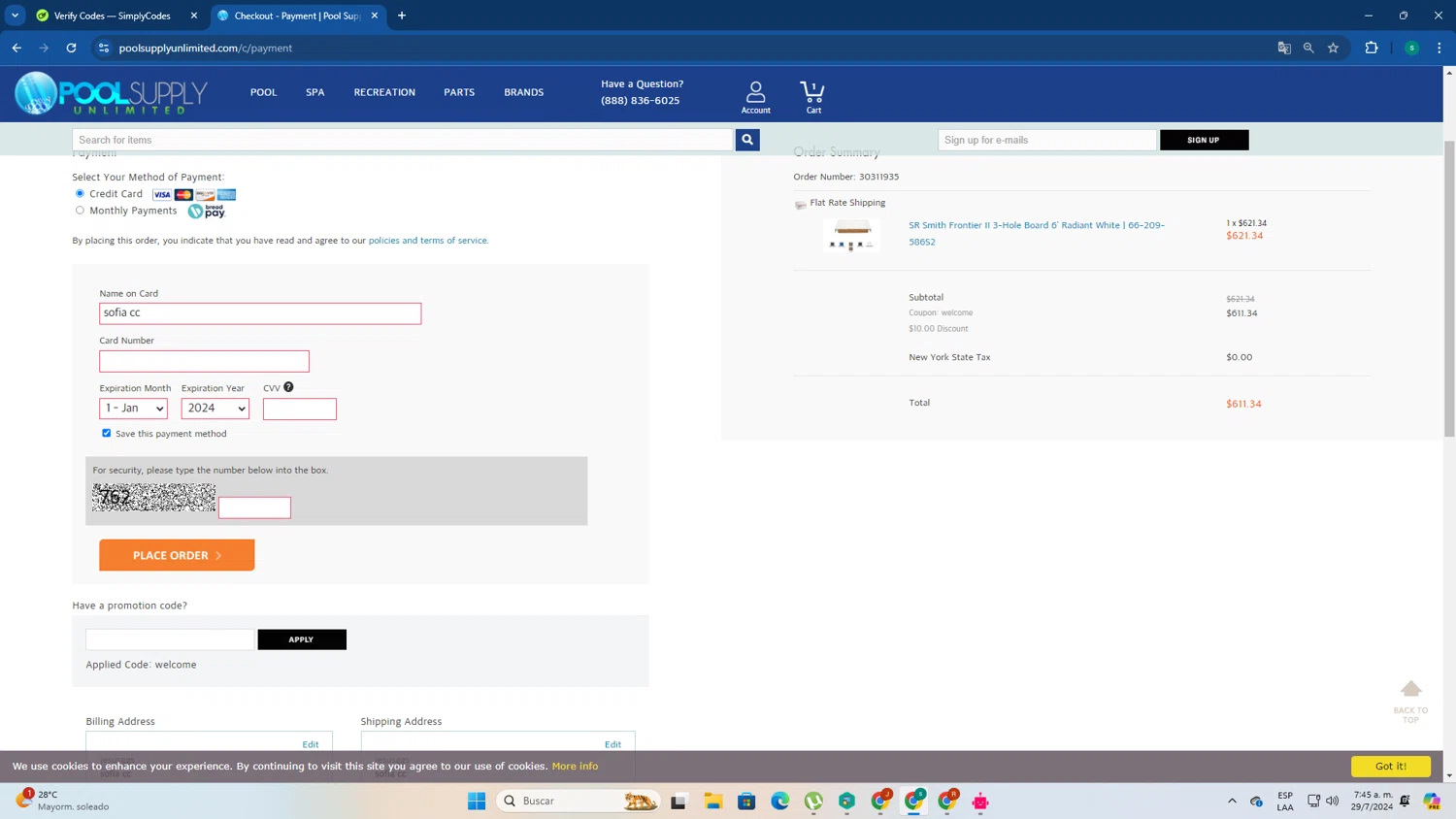Image resolution: width=1456 pixels, height=819 pixels.
Task: Click the search magnifier button
Action: point(747,140)
